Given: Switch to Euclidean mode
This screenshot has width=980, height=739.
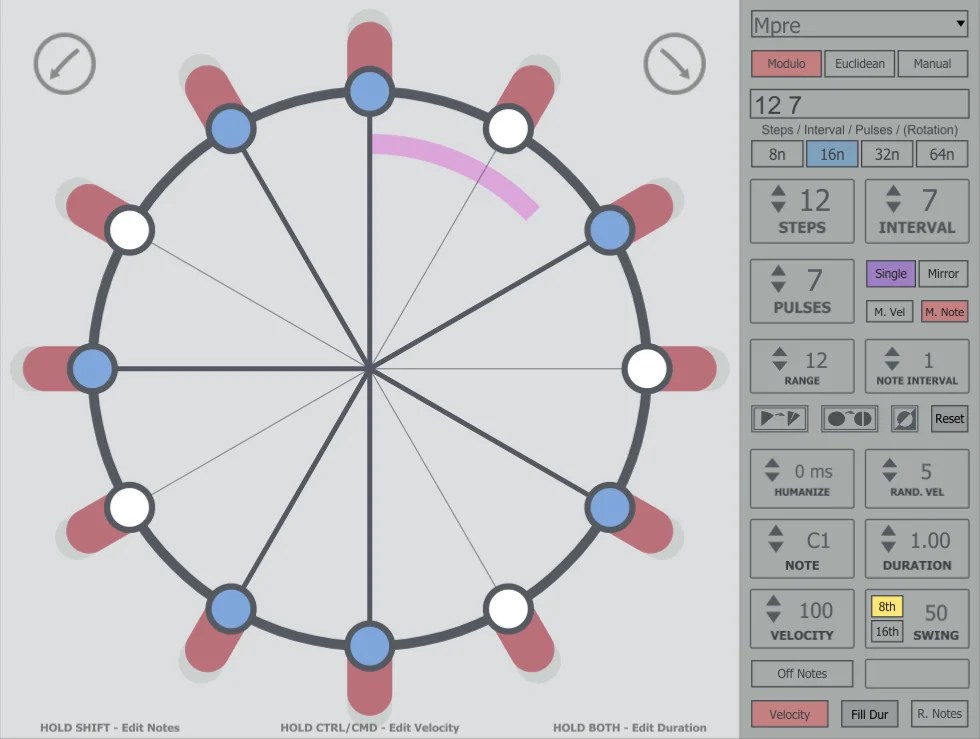Looking at the screenshot, I should (860, 63).
